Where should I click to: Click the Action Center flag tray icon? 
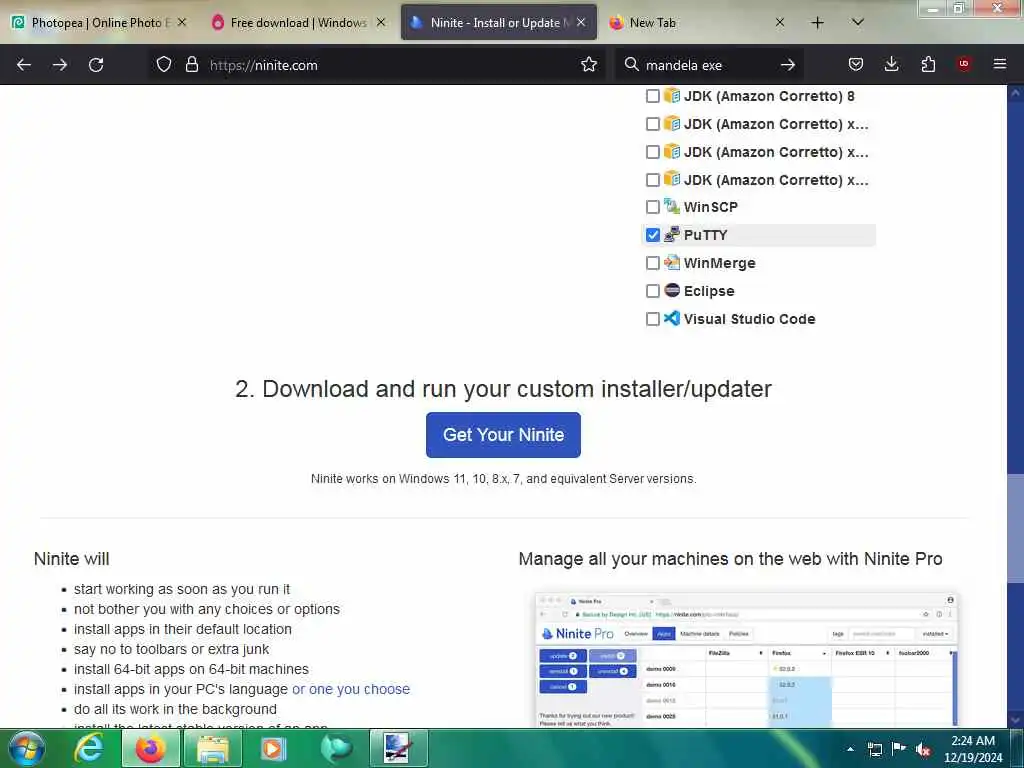click(x=899, y=749)
